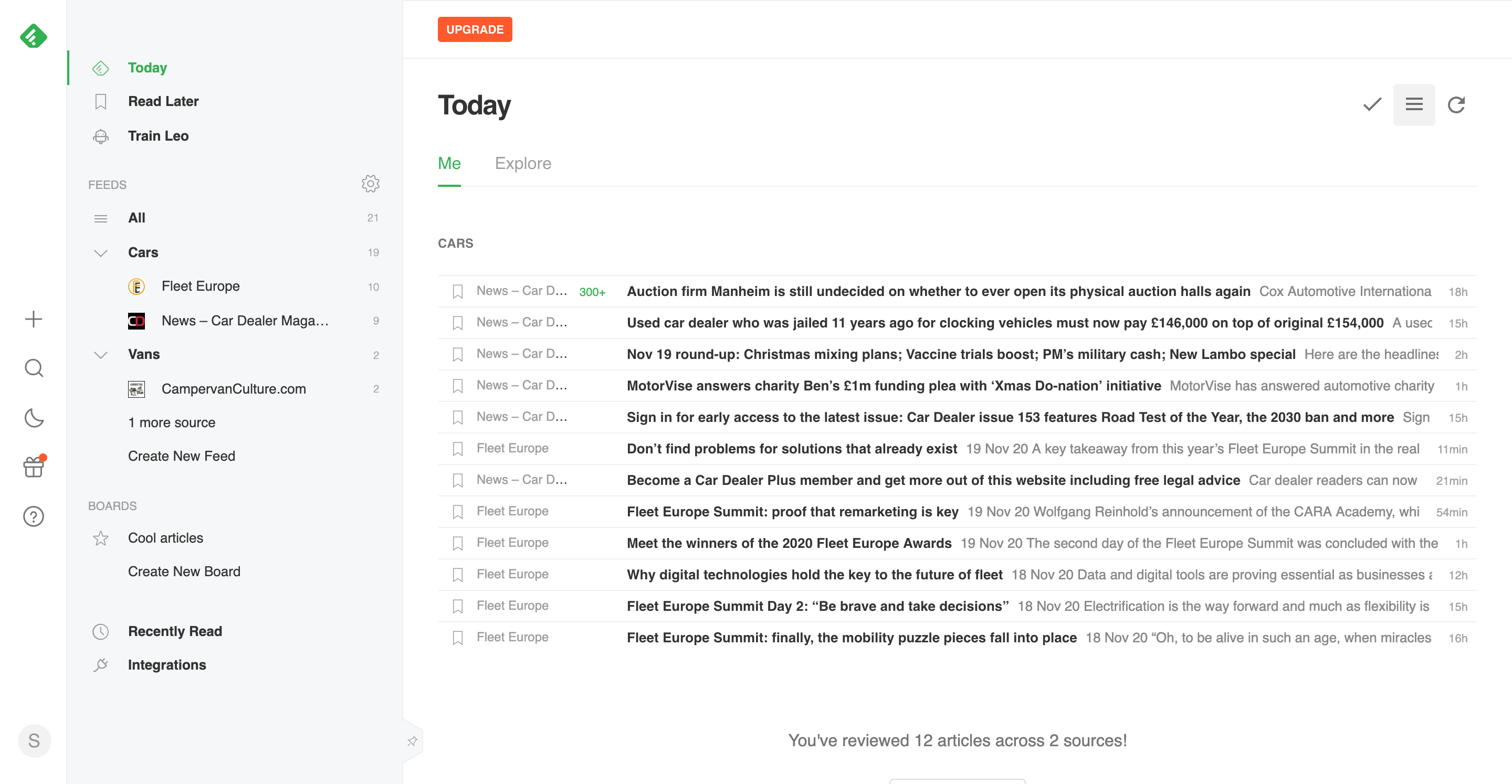
Task: Select the Train Leo sidebar item
Action: (158, 135)
